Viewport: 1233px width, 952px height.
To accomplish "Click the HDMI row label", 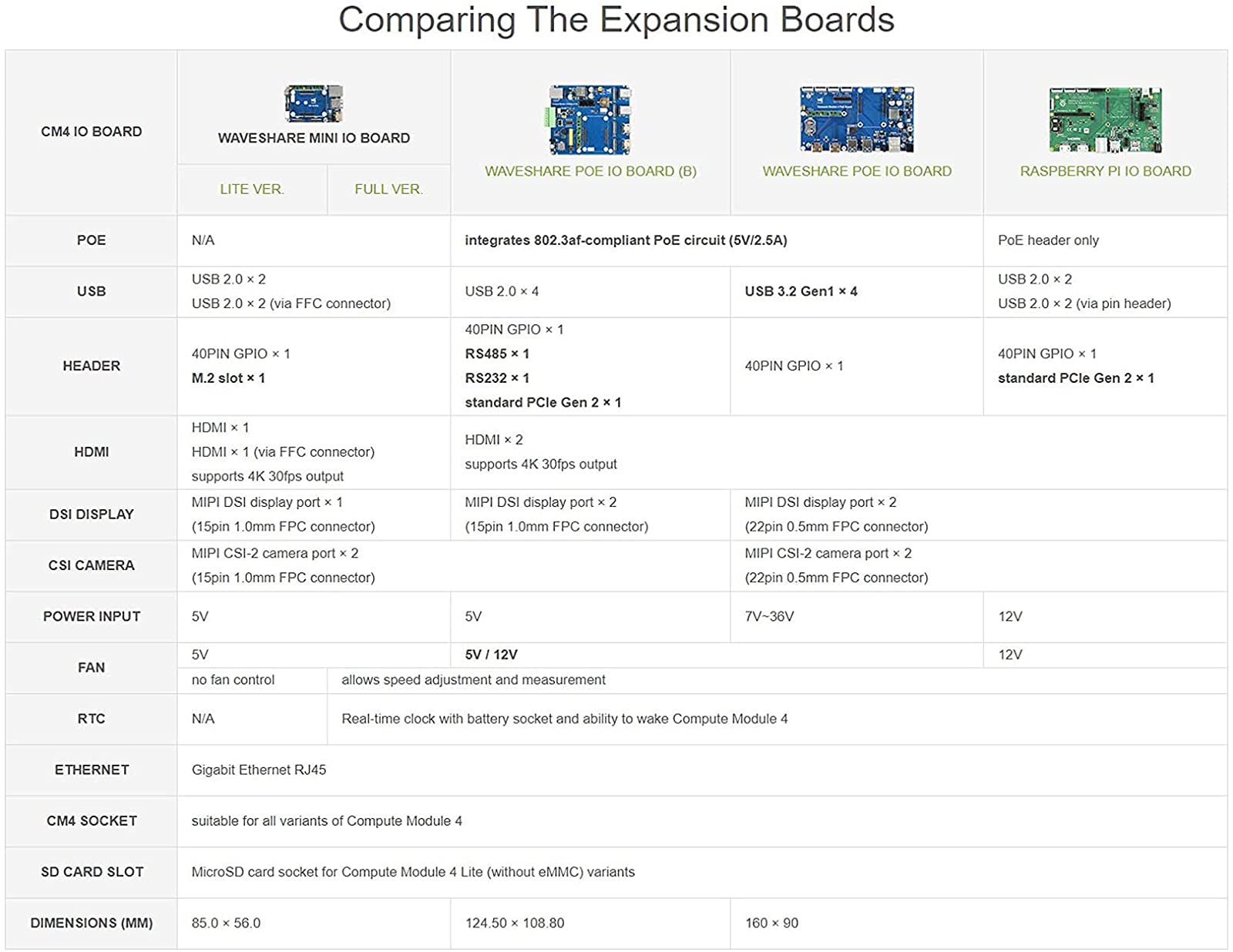I will pos(92,452).
